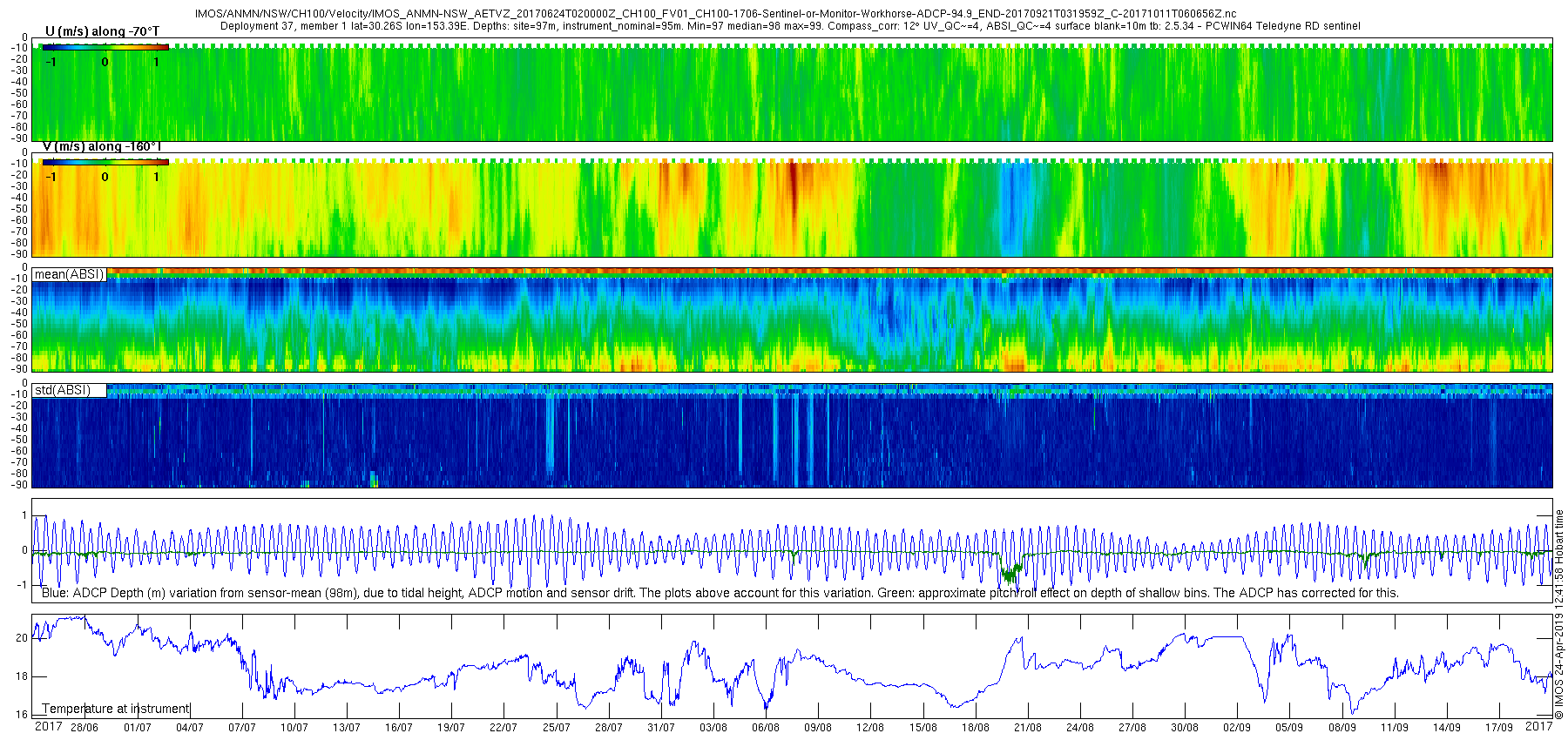This screenshot has height=740, width=1568.
Task: Click the 02/09 date tick label
Action: tap(1236, 728)
